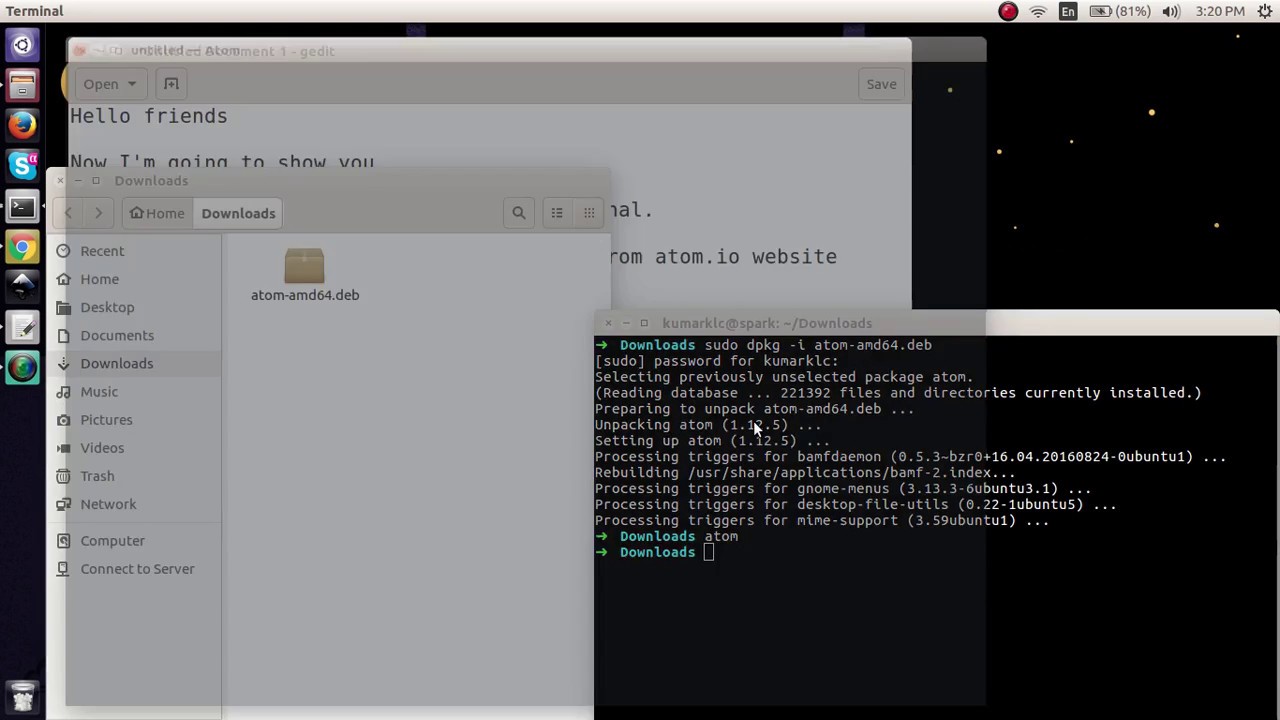The width and height of the screenshot is (1280, 720).
Task: Click terminal title 'kumarklc@spark: ~/Downloads'
Action: click(x=767, y=323)
